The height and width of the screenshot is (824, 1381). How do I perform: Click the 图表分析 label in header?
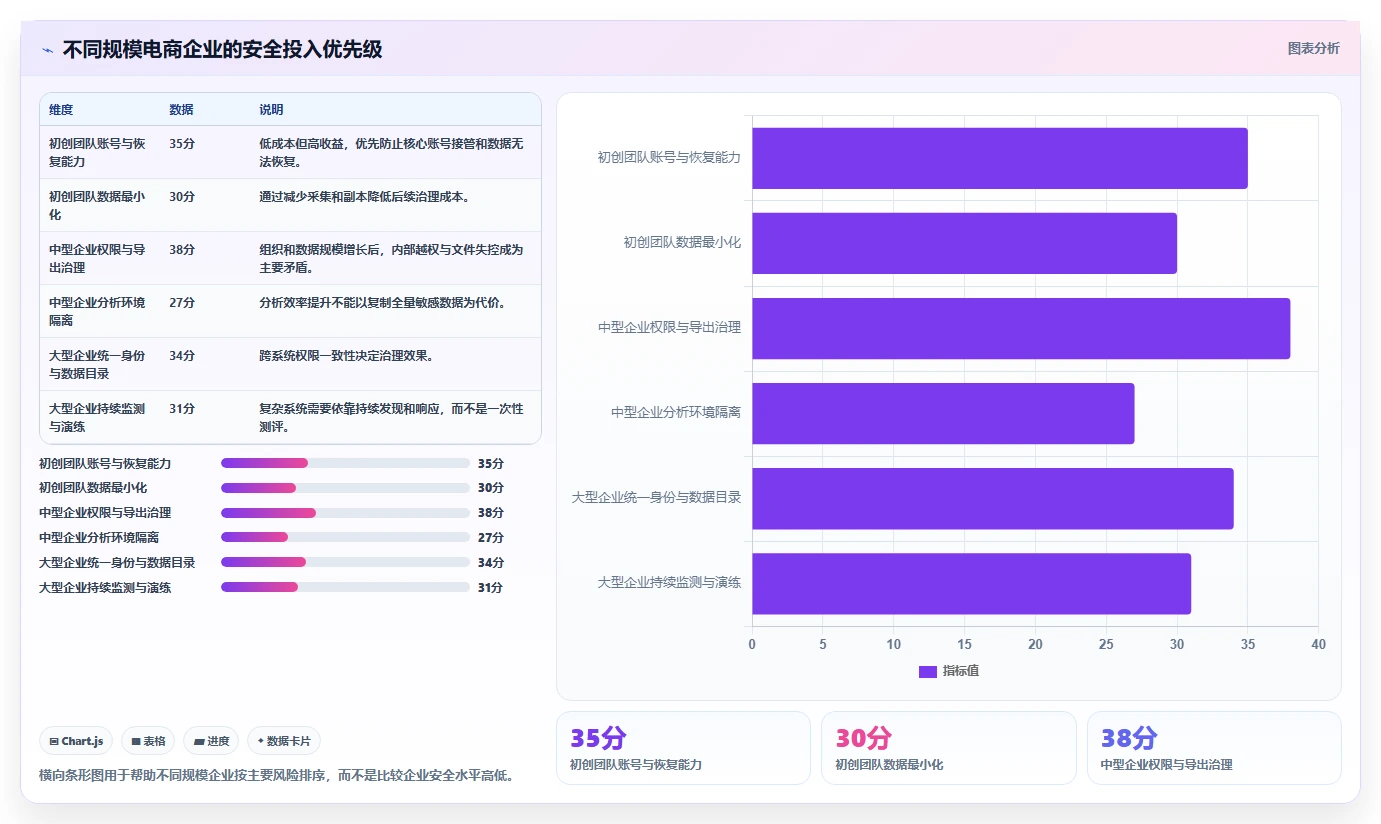1313,49
